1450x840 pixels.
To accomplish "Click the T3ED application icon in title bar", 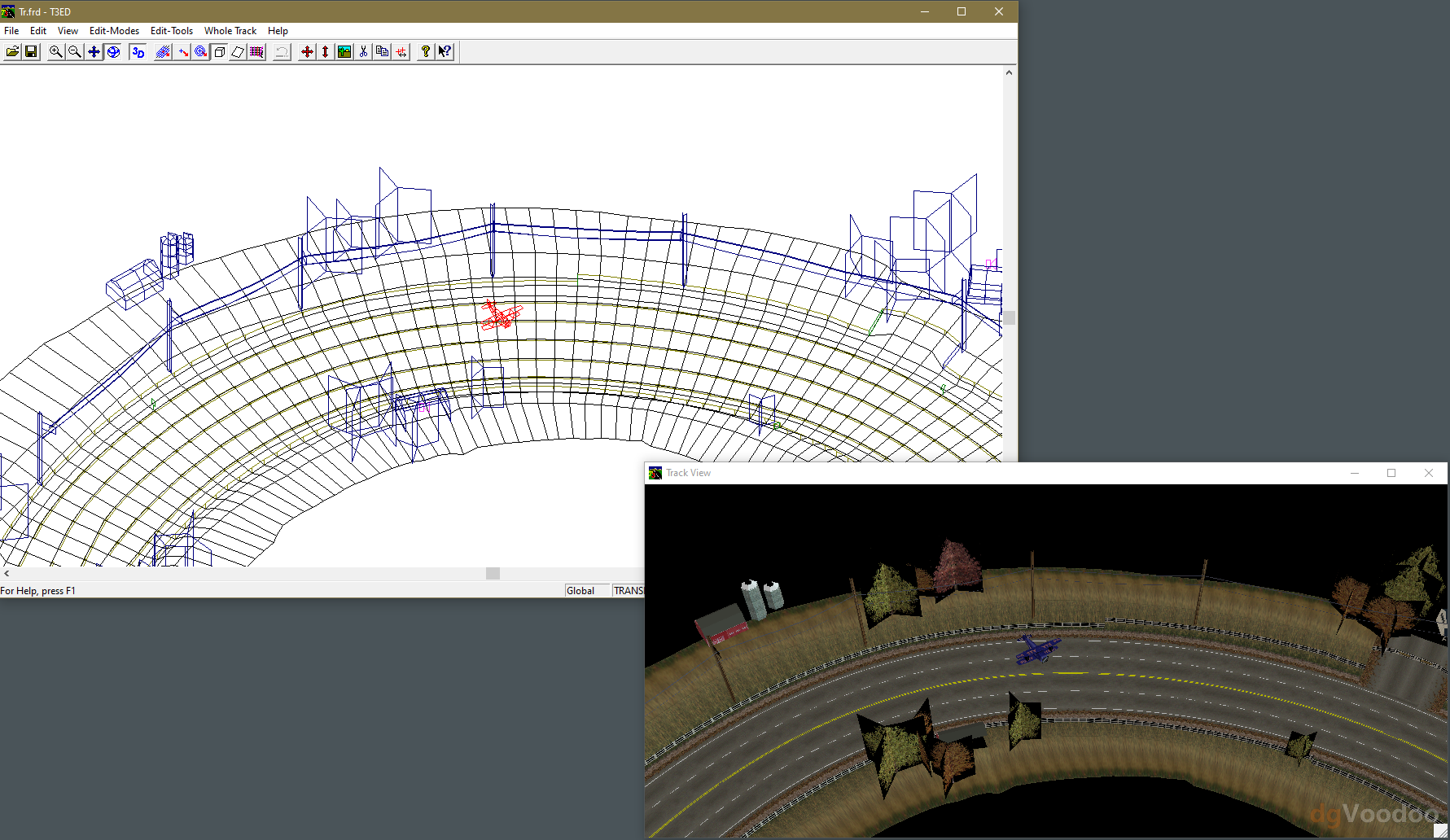I will (8, 11).
